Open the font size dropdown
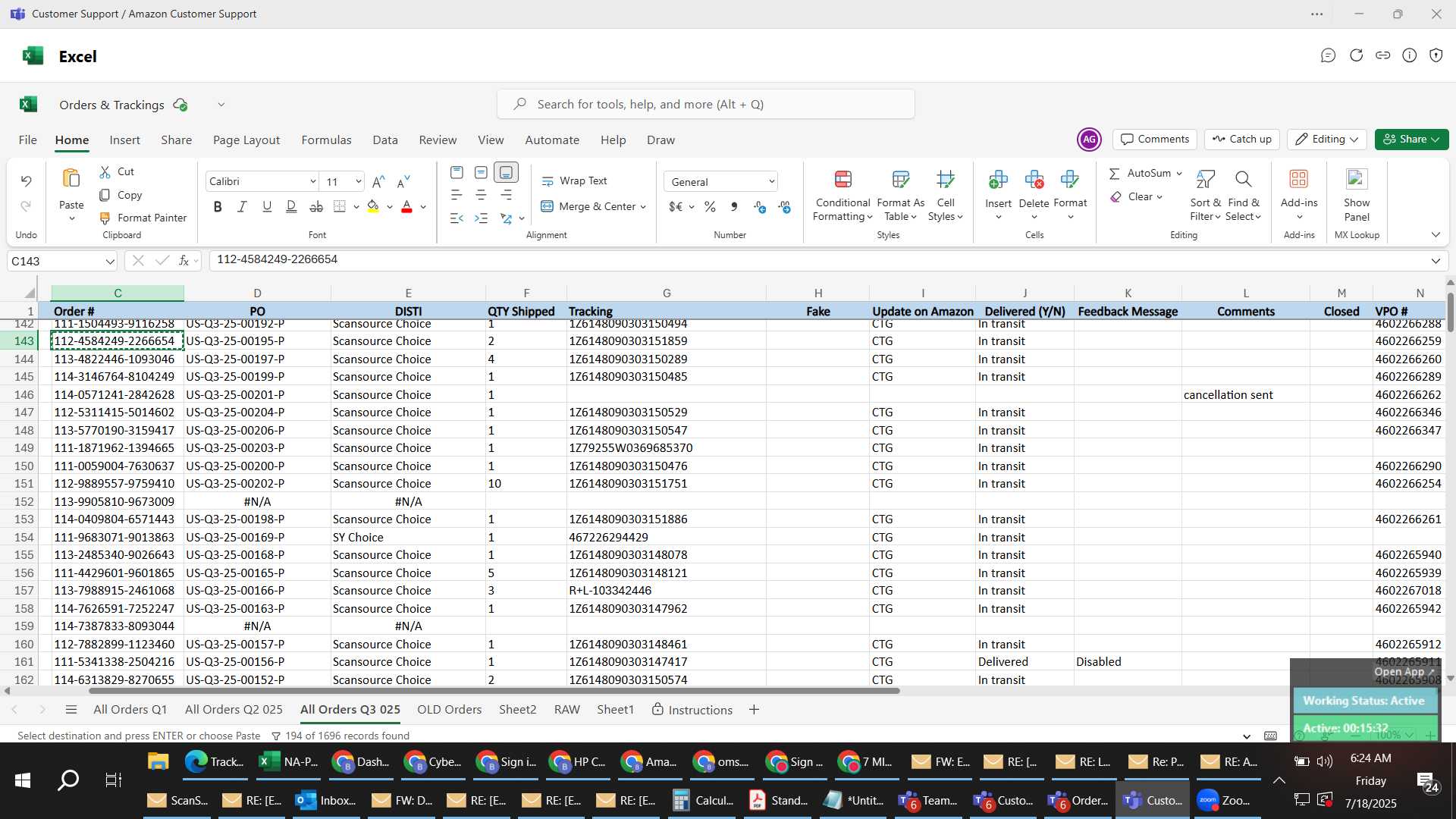Image resolution: width=1456 pixels, height=819 pixels. [x=358, y=181]
